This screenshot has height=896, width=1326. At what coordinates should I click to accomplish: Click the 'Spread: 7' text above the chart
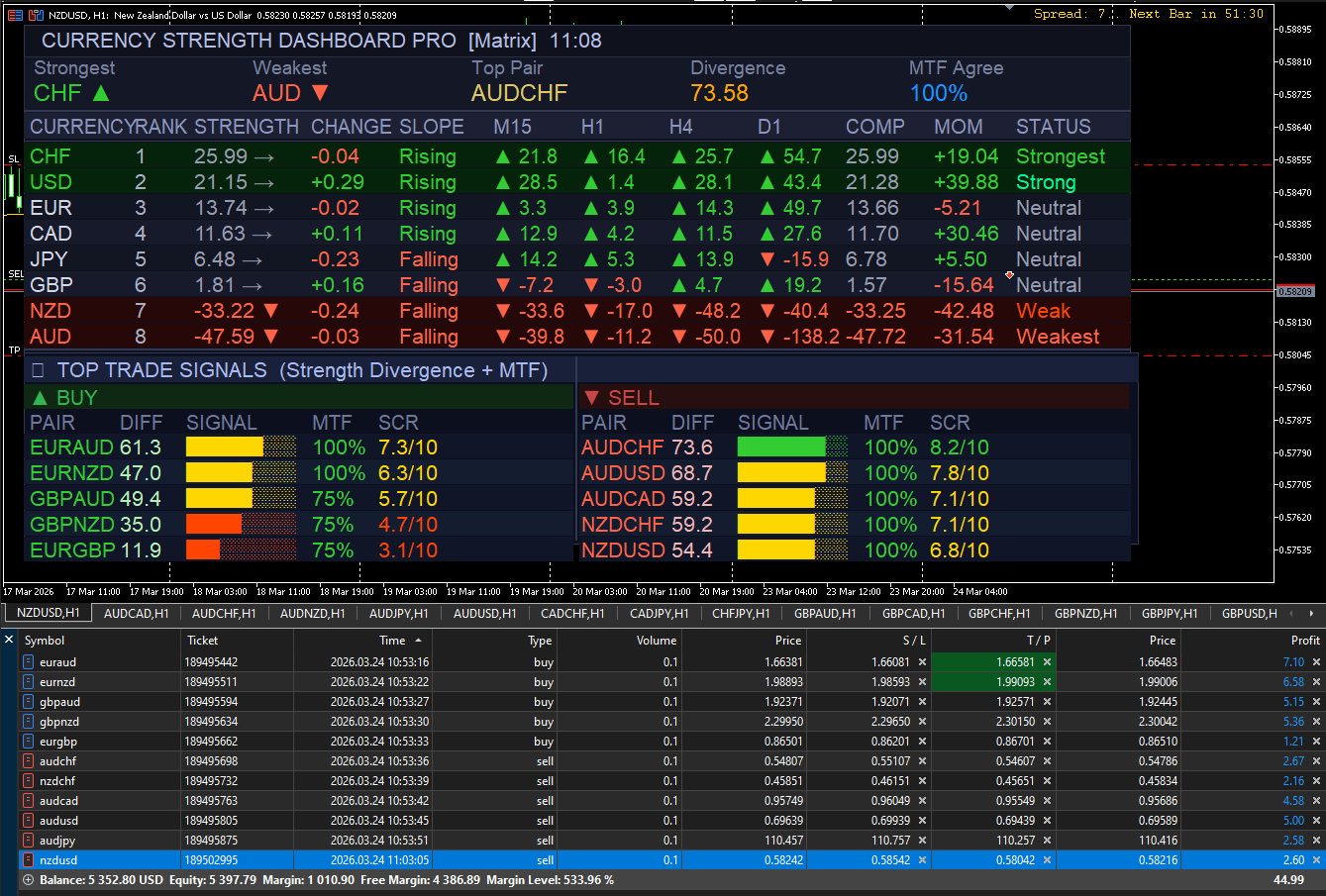point(1070,14)
